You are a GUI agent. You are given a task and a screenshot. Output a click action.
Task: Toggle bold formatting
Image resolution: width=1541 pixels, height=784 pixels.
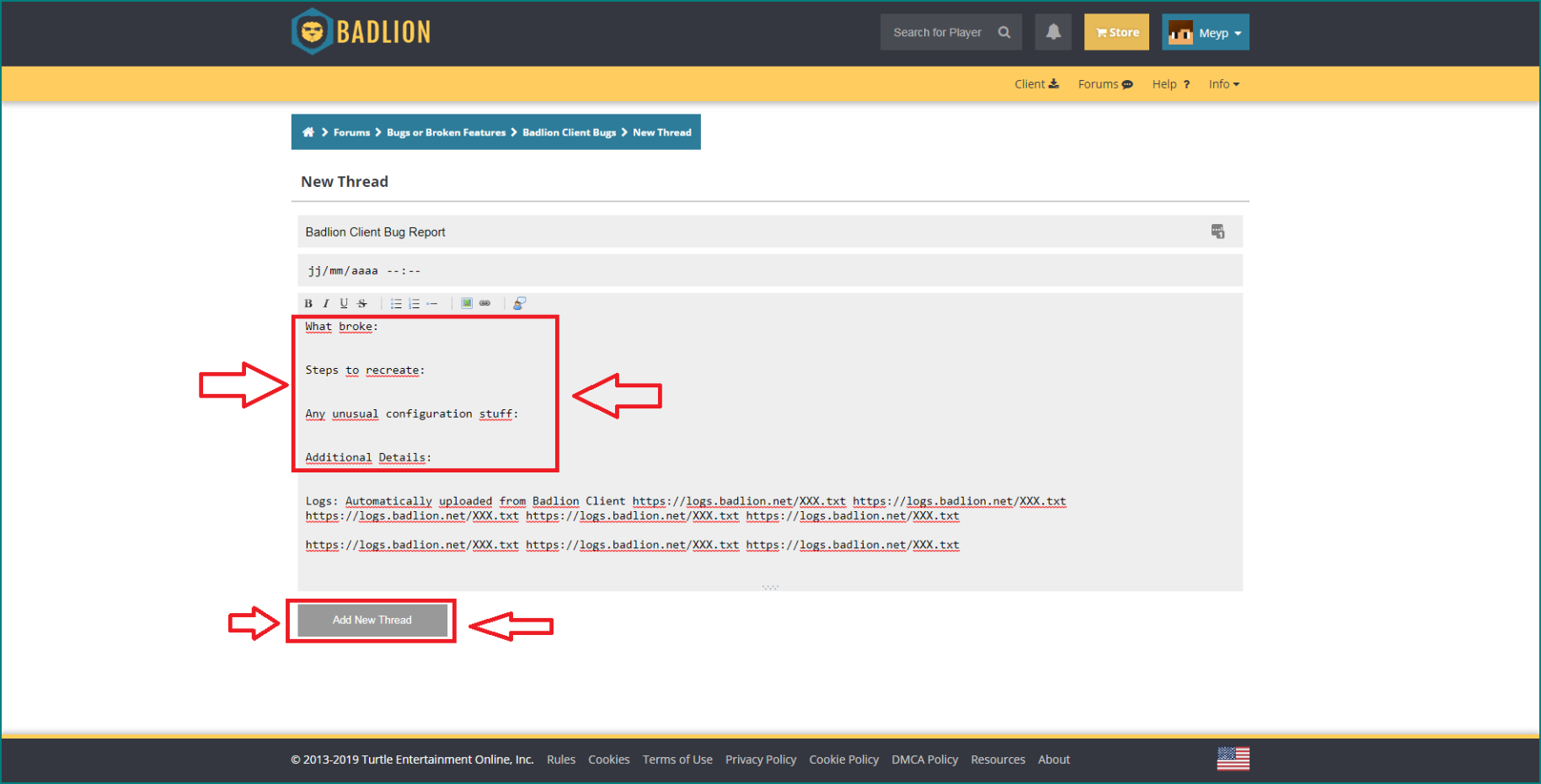pos(308,303)
